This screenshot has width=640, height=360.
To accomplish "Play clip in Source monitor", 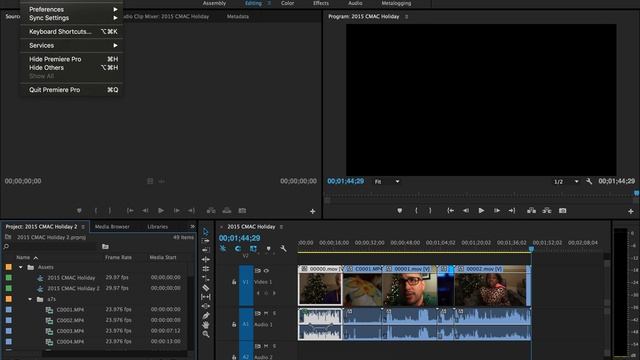I will (x=161, y=211).
